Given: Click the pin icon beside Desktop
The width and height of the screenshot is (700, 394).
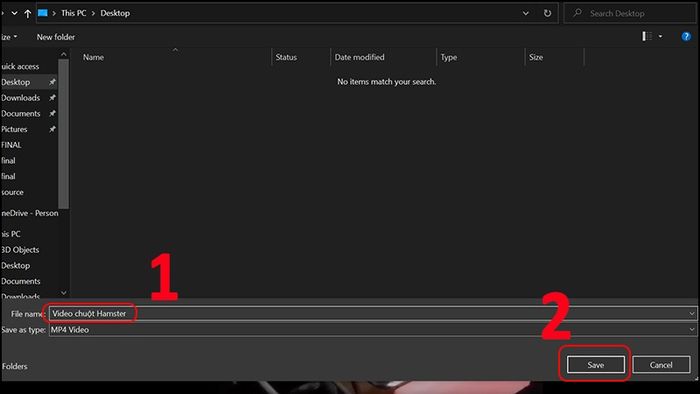Looking at the screenshot, I should (52, 82).
